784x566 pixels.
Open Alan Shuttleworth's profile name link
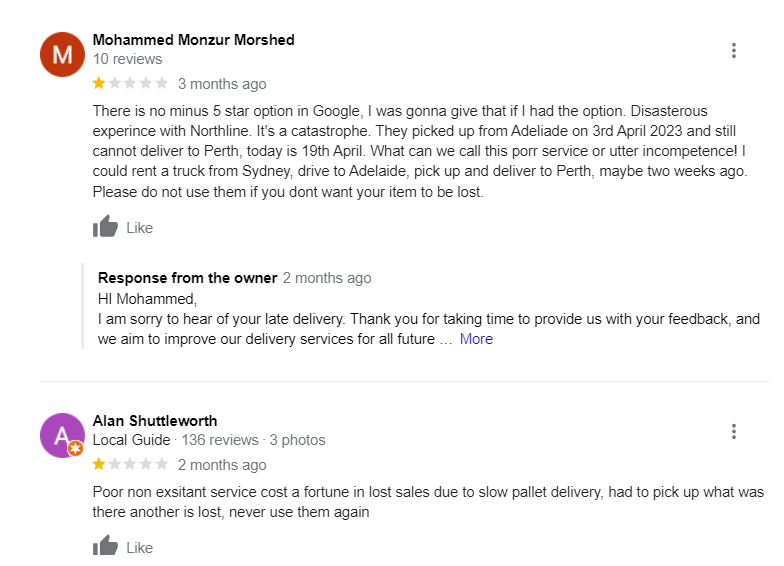[x=155, y=421]
